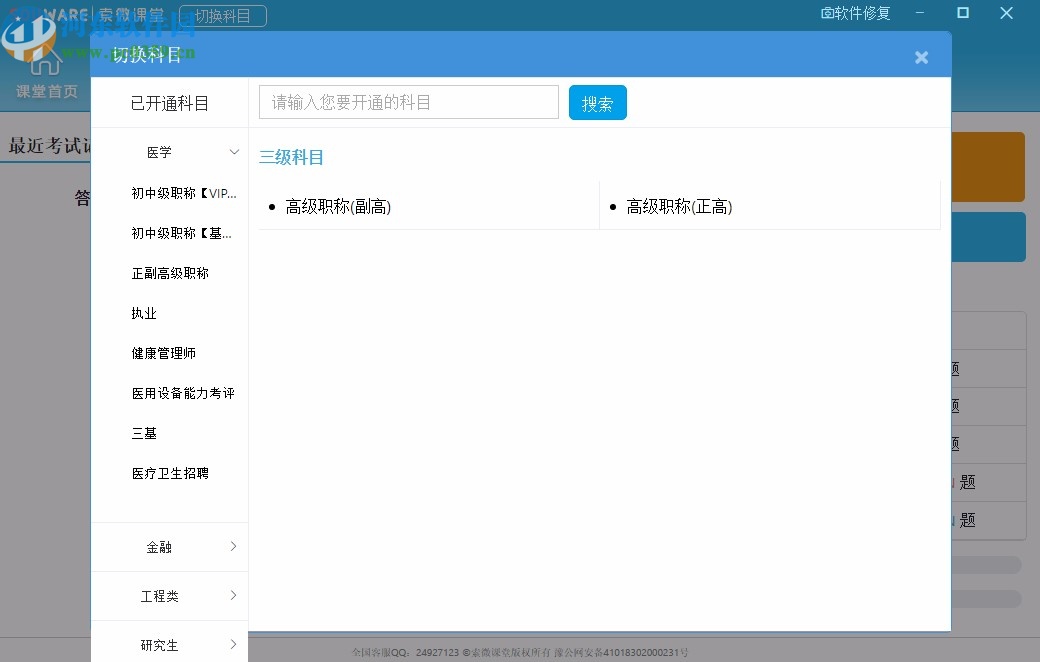Screen dimensions: 1040x662
Task: Click 切换科目 in the title bar
Action: click(x=223, y=15)
